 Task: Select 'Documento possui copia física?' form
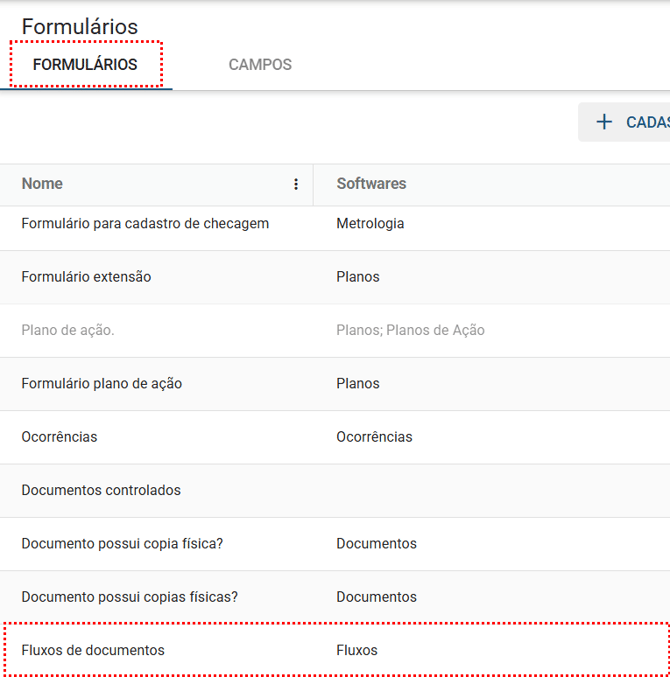[122, 544]
